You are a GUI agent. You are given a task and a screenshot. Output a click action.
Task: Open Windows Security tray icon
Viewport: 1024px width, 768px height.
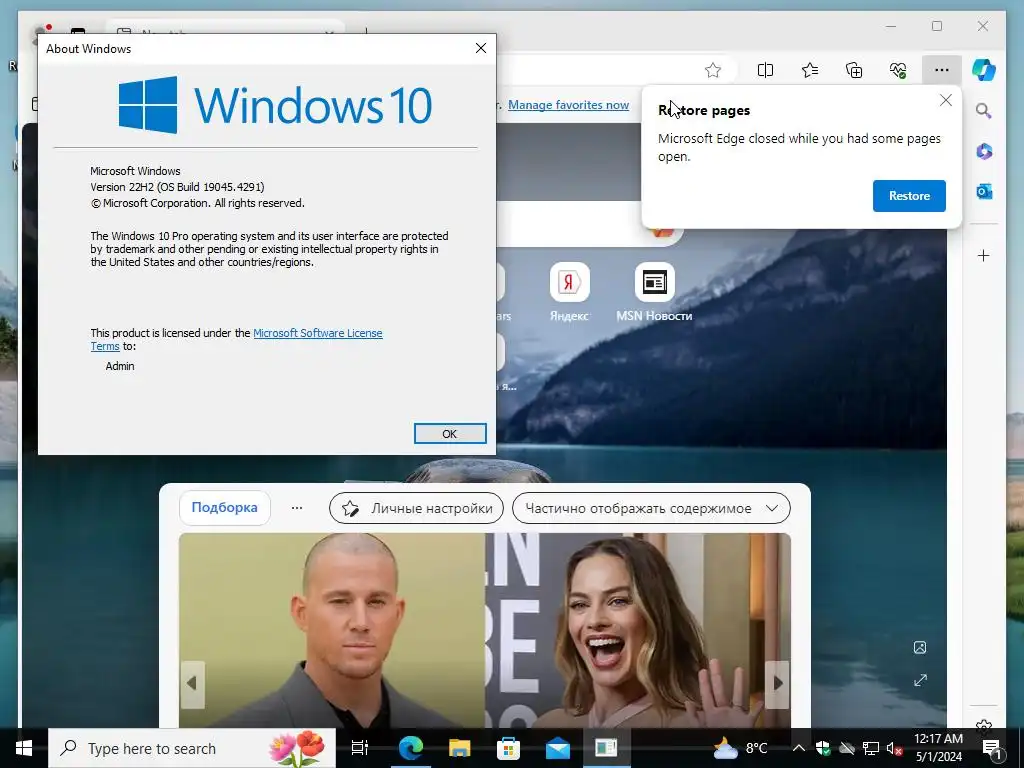click(x=823, y=748)
